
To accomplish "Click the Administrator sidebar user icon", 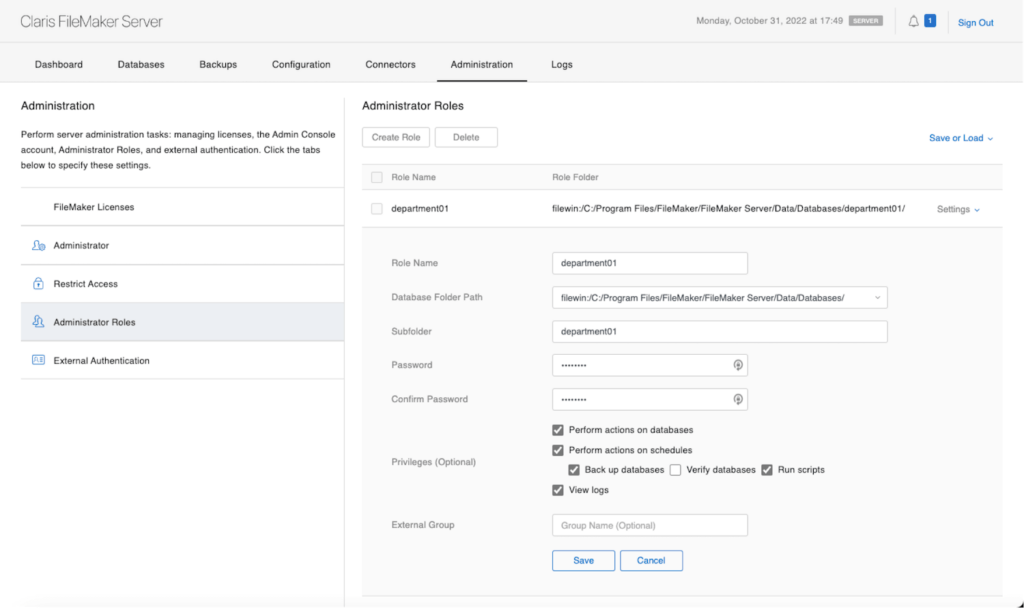I will (x=39, y=246).
